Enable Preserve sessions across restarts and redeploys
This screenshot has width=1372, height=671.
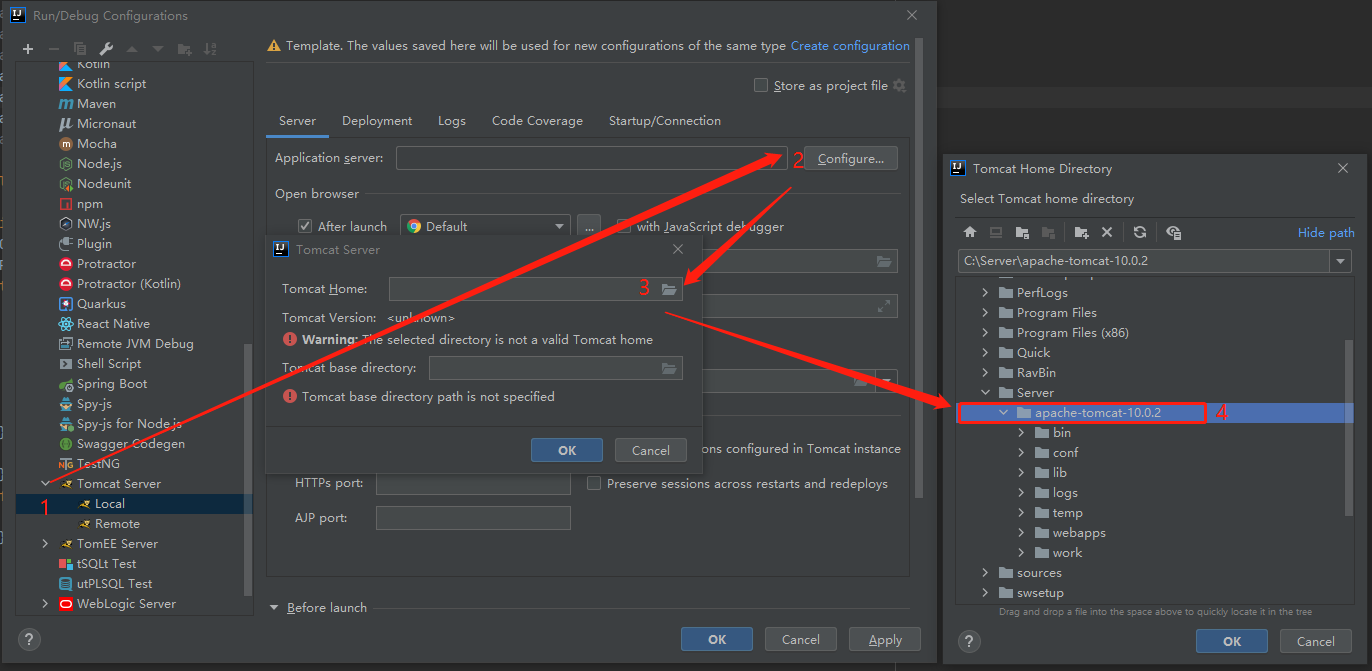[594, 484]
